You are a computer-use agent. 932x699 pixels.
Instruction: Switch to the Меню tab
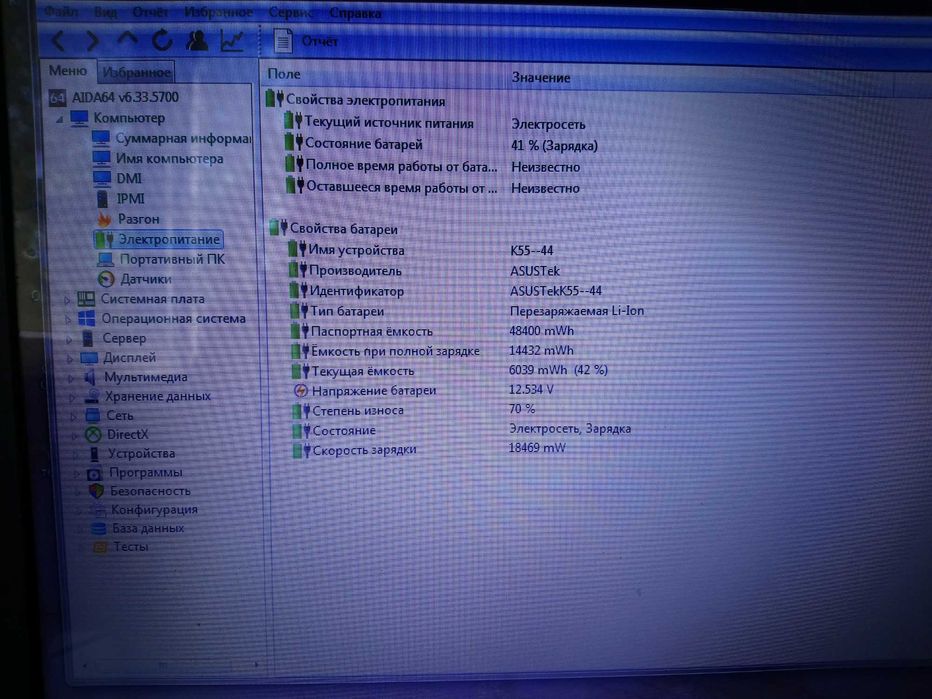pyautogui.click(x=68, y=71)
